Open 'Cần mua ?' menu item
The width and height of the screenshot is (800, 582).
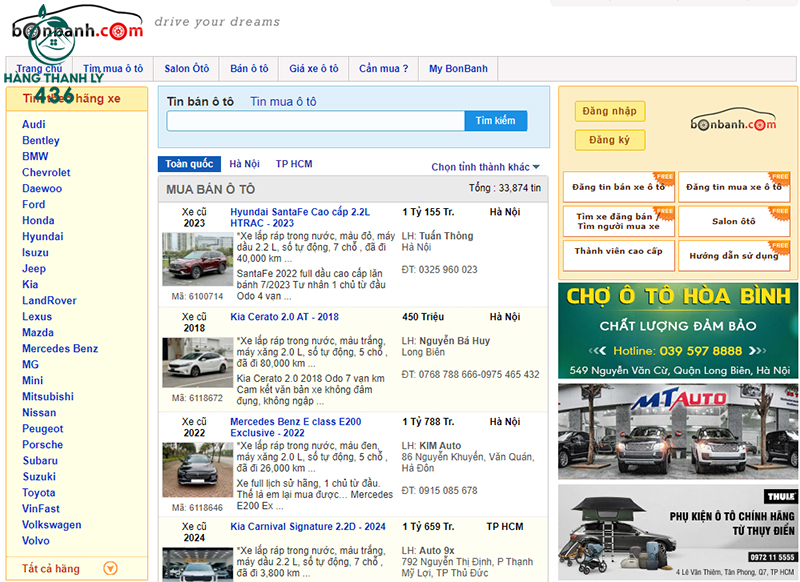[384, 68]
